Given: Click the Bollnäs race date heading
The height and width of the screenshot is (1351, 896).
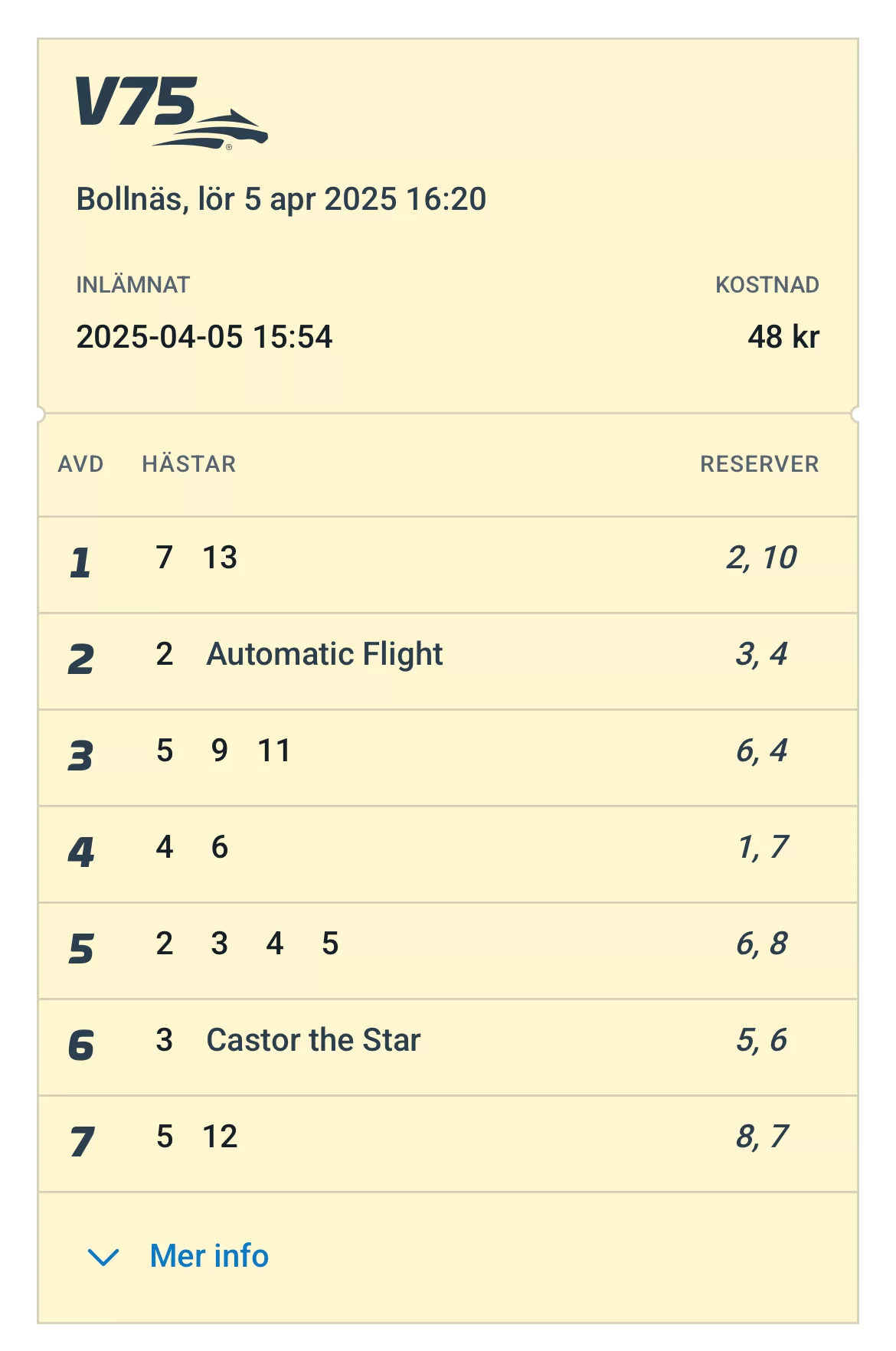Looking at the screenshot, I should click(x=281, y=199).
